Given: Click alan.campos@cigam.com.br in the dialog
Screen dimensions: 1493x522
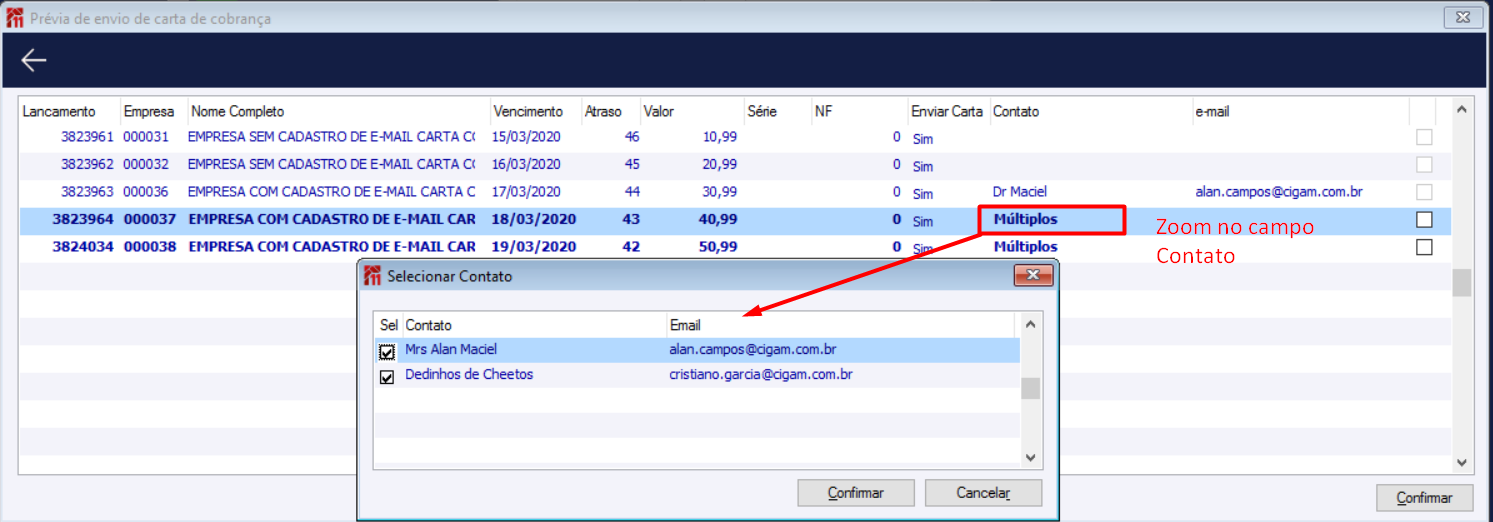Looking at the screenshot, I should point(753,350).
